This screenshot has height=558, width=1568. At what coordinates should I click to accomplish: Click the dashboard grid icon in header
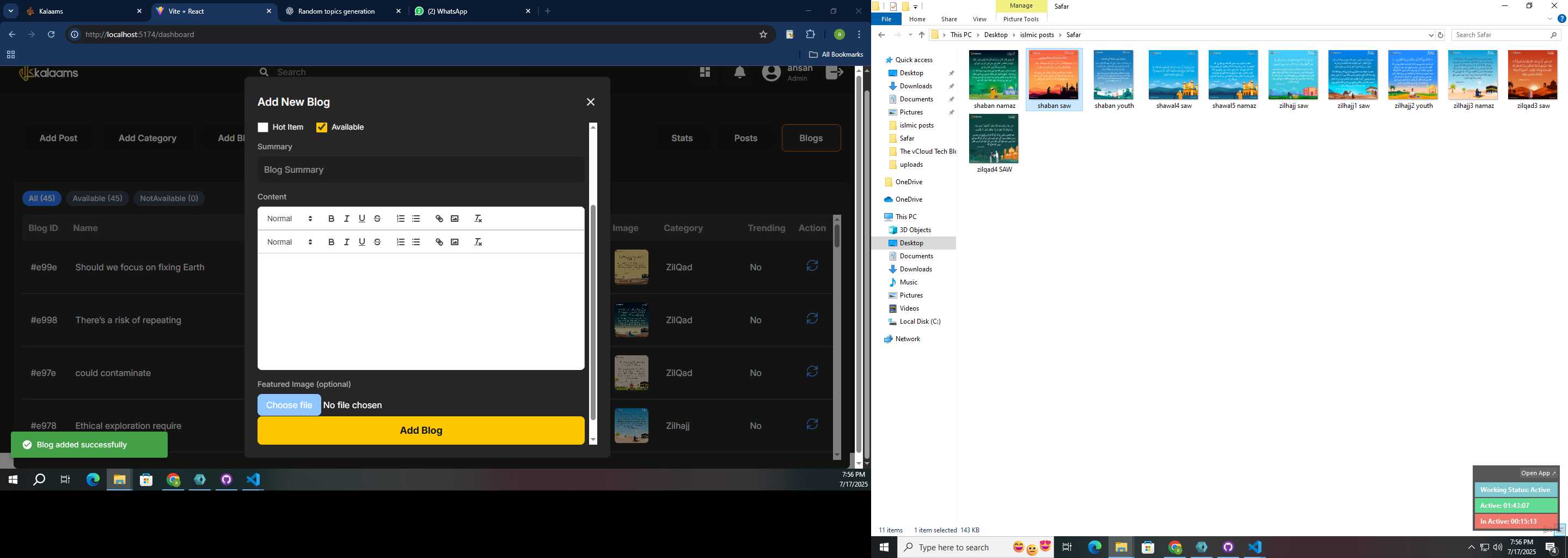click(705, 72)
